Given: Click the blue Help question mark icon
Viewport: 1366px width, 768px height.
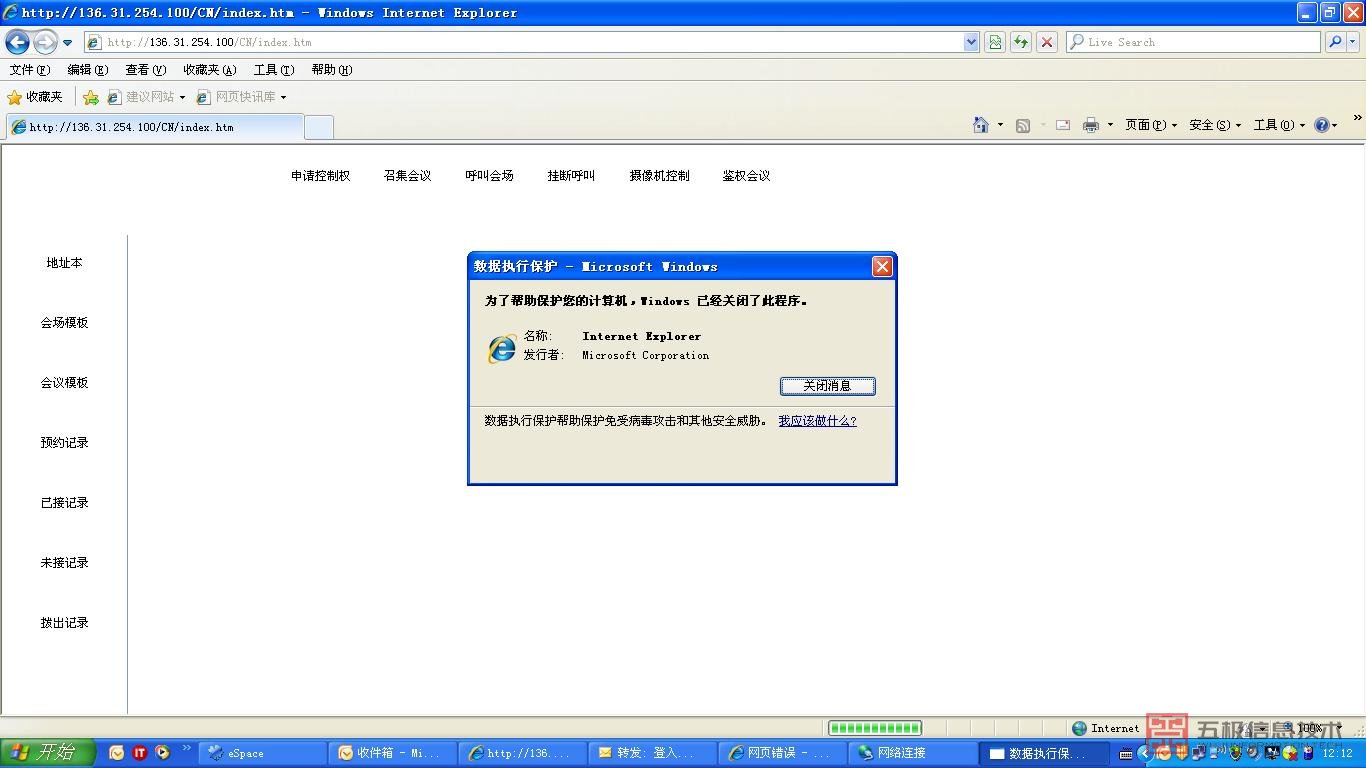Looking at the screenshot, I should coord(1321,125).
